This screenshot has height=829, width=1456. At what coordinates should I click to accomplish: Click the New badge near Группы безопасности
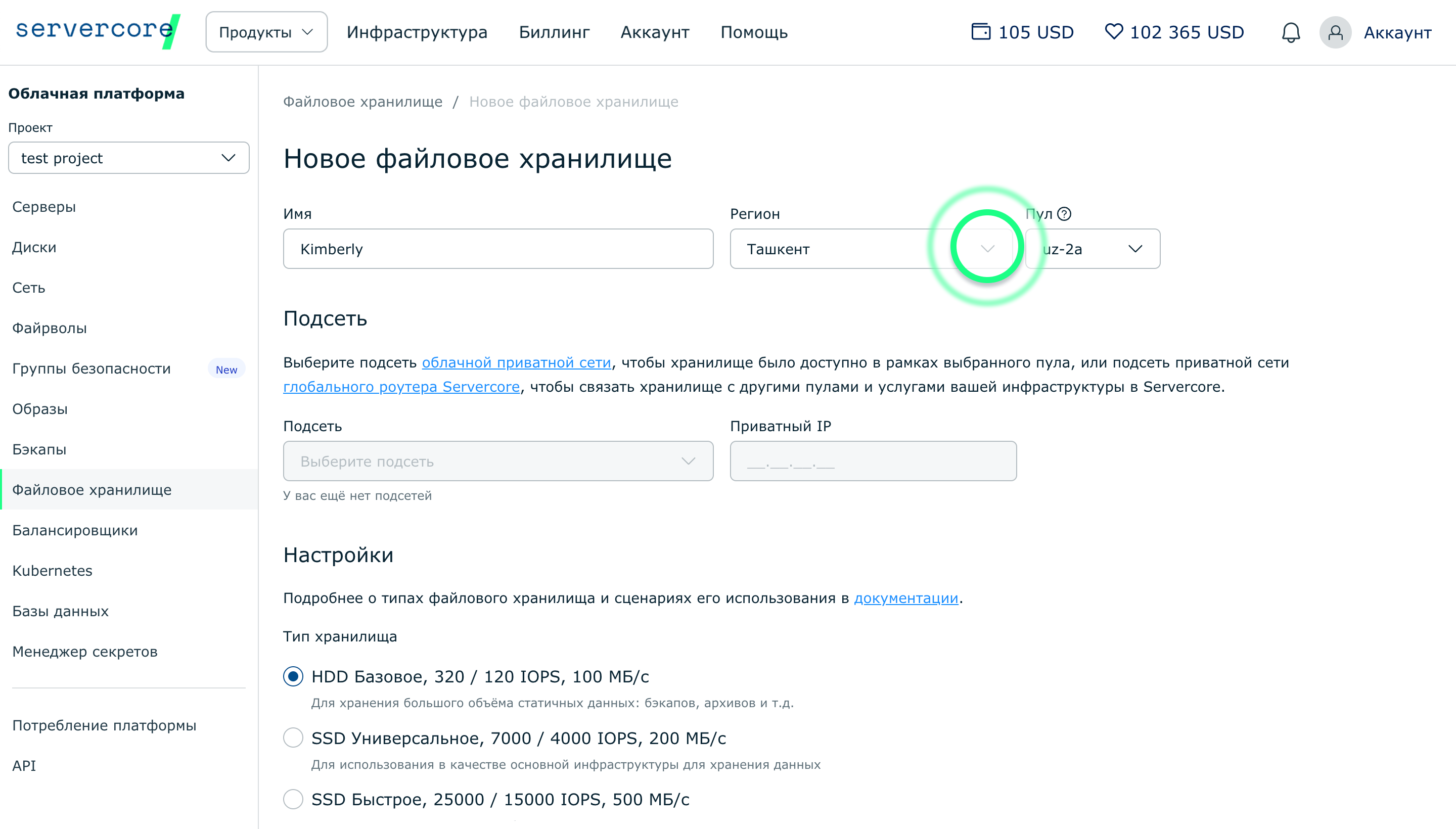click(x=226, y=370)
